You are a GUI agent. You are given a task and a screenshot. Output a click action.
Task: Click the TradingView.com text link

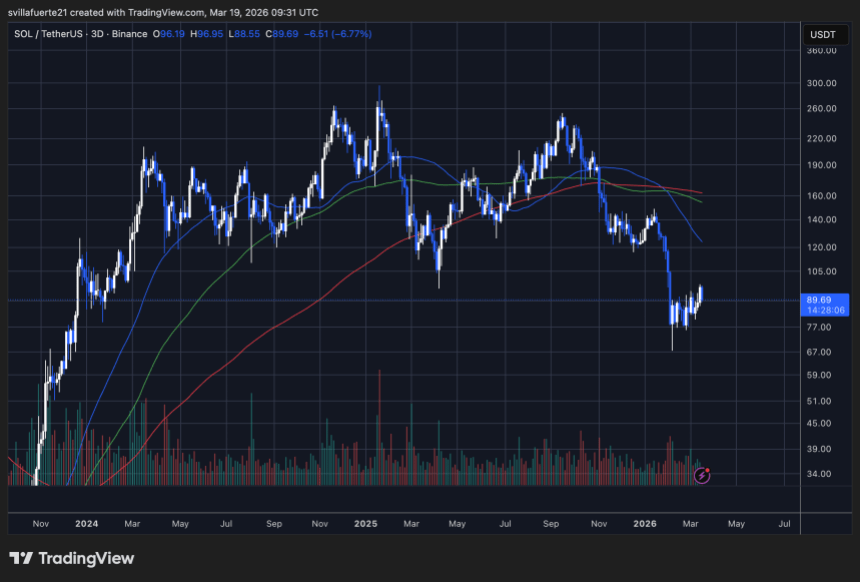pos(160,12)
